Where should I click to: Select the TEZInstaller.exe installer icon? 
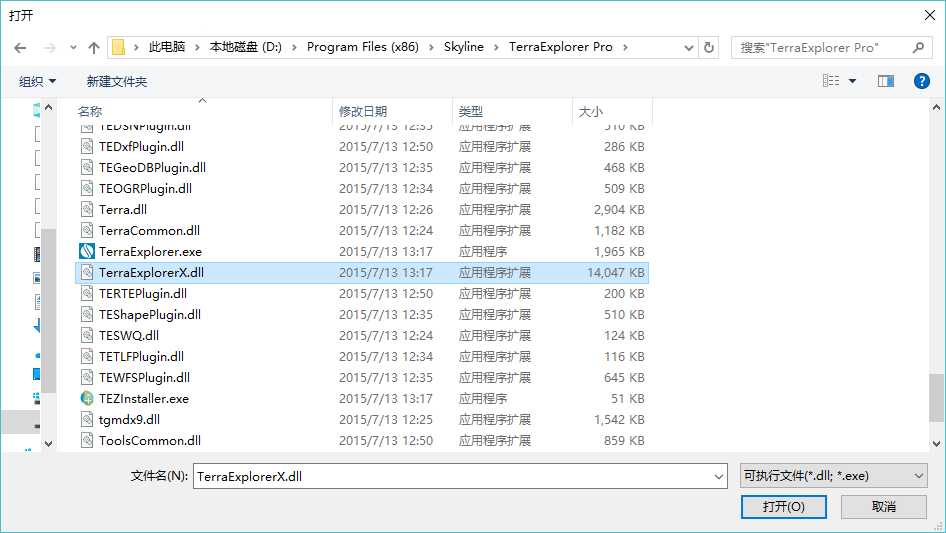[x=87, y=398]
